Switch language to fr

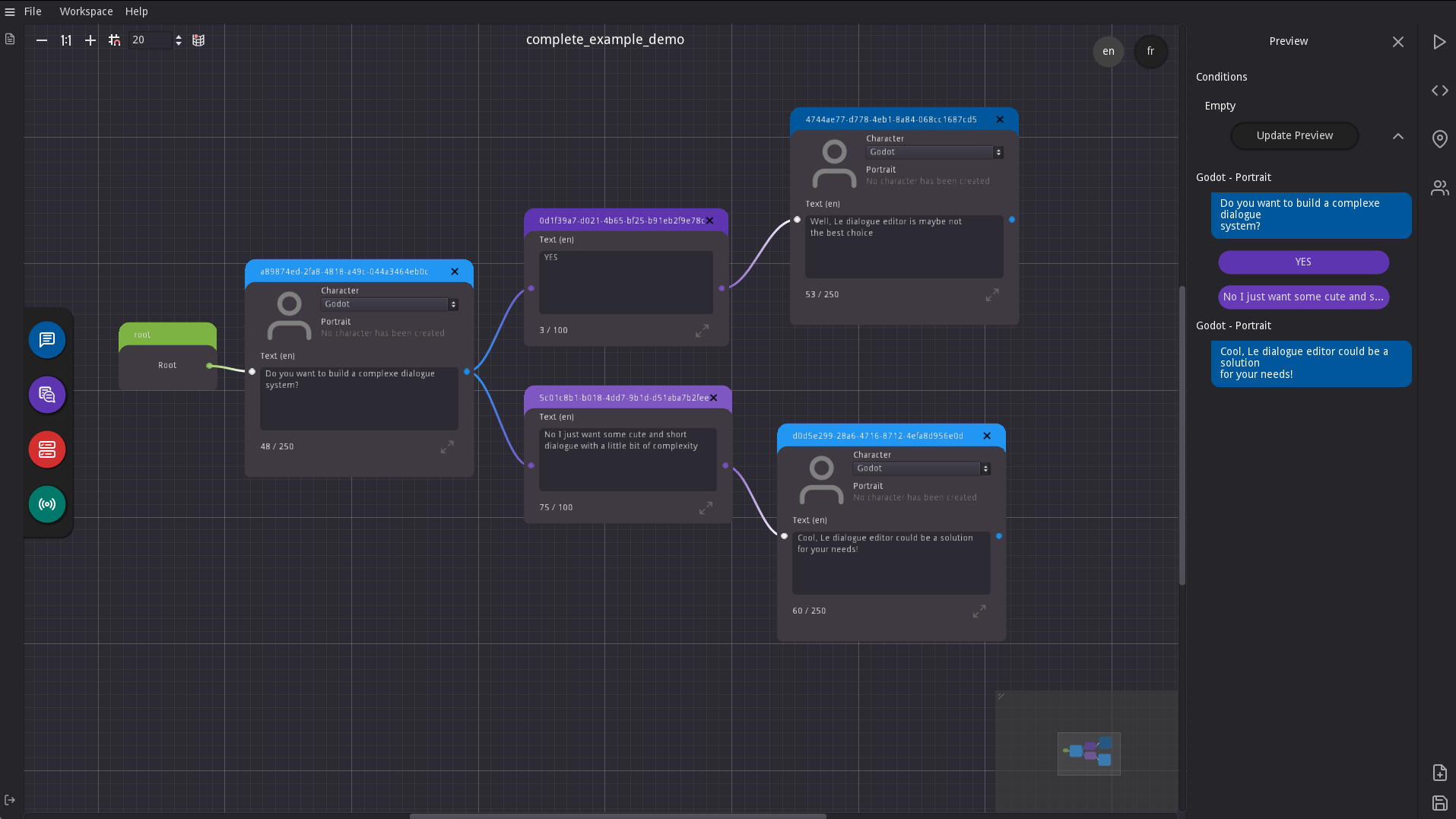(1150, 52)
